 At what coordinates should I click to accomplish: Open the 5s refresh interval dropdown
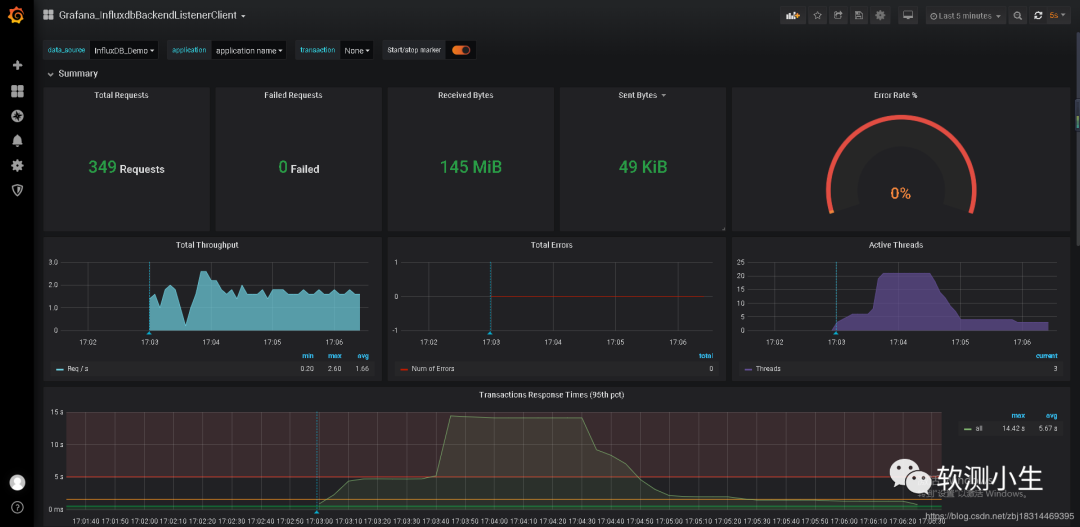click(x=1057, y=16)
